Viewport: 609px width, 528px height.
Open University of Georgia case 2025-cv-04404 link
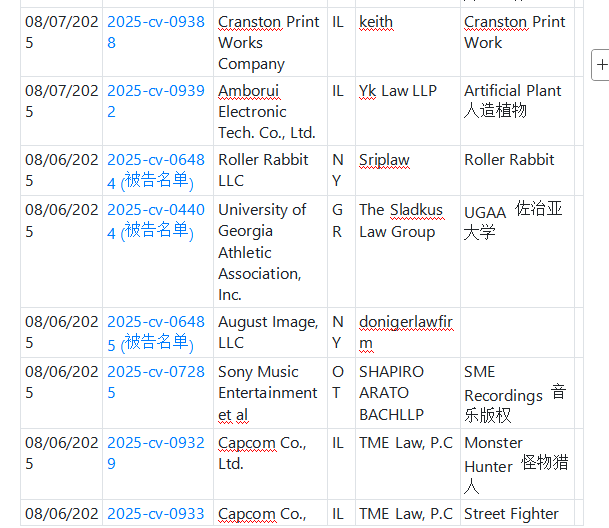[156, 221]
